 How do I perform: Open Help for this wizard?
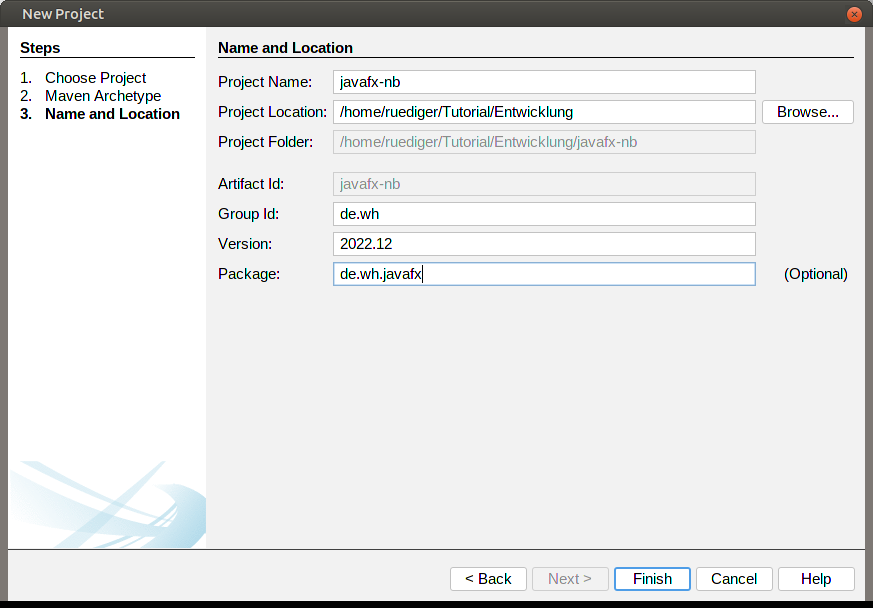(x=816, y=579)
